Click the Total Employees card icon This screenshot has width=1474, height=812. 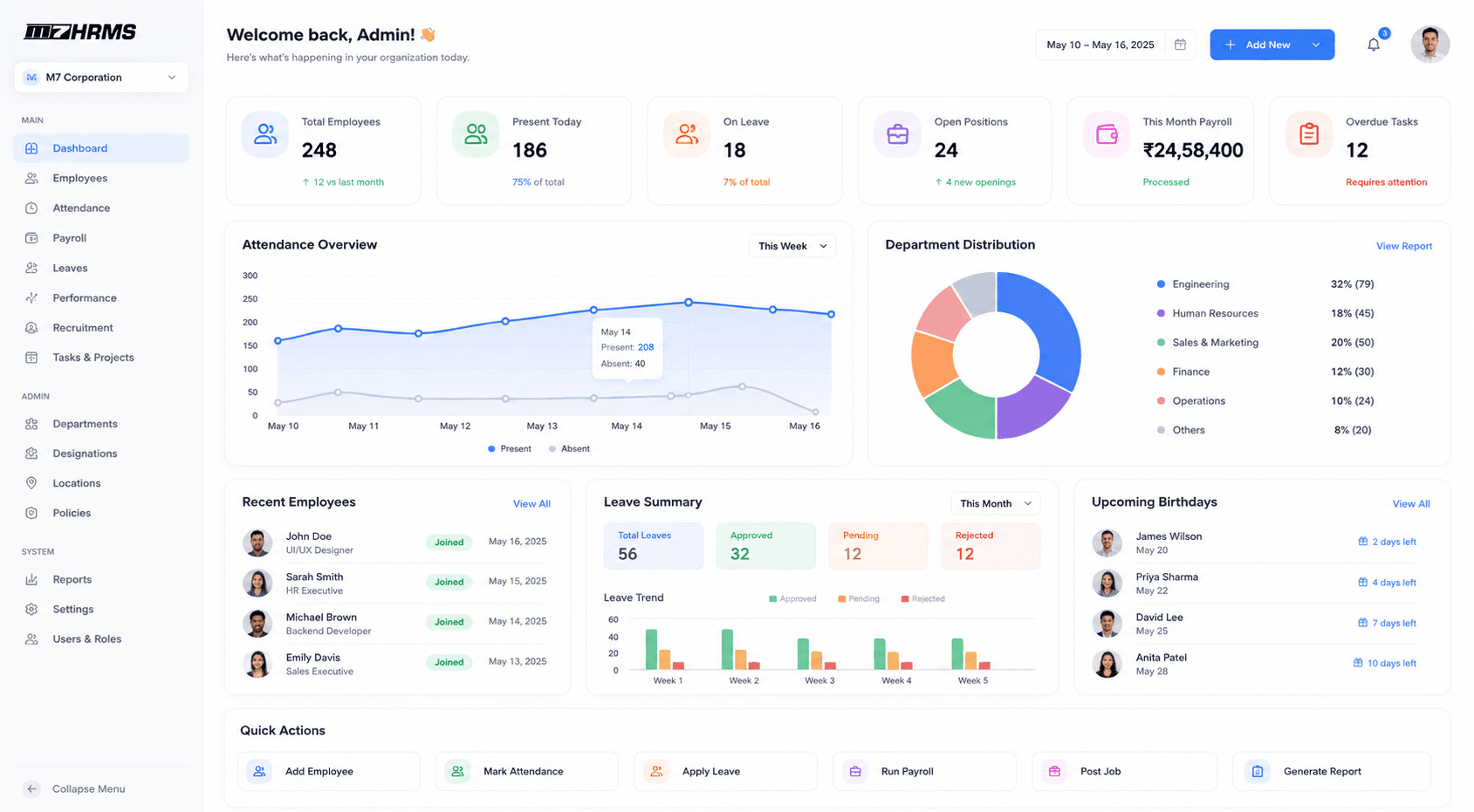(x=265, y=134)
